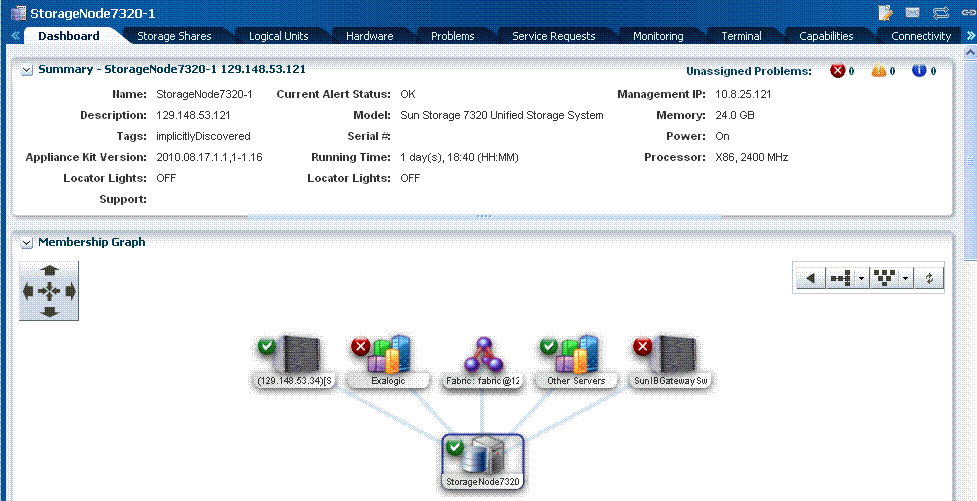This screenshot has height=501, width=977.
Task: Click the Appliance Kit Version value
Action: [x=209, y=158]
